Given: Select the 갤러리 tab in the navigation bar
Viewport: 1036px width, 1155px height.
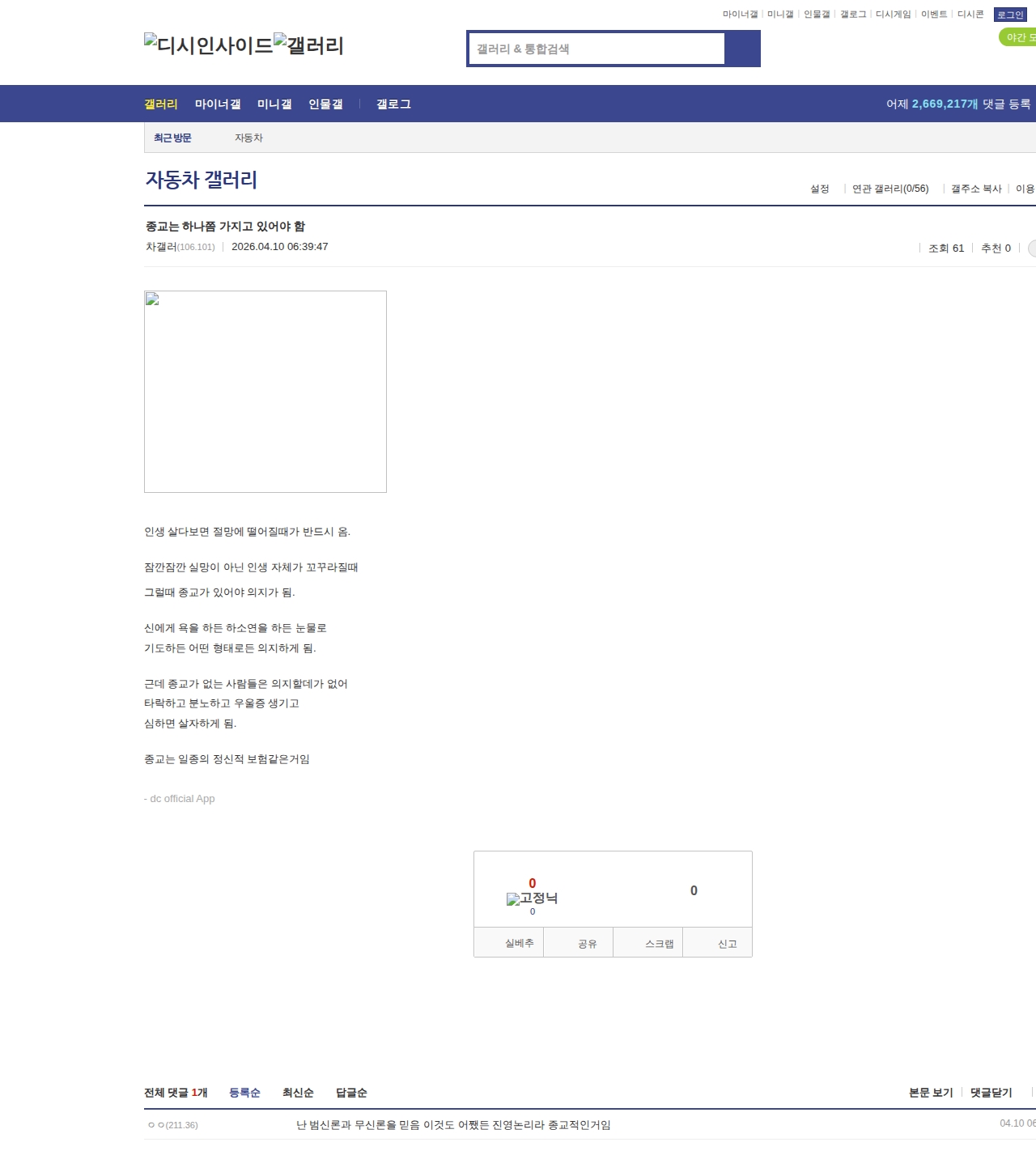Looking at the screenshot, I should pos(161,104).
